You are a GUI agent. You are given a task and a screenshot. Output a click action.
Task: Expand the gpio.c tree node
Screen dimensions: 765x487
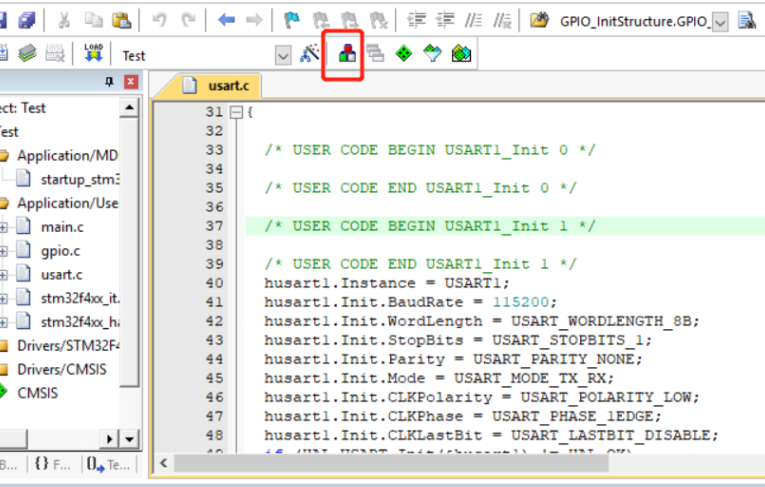tap(3, 251)
